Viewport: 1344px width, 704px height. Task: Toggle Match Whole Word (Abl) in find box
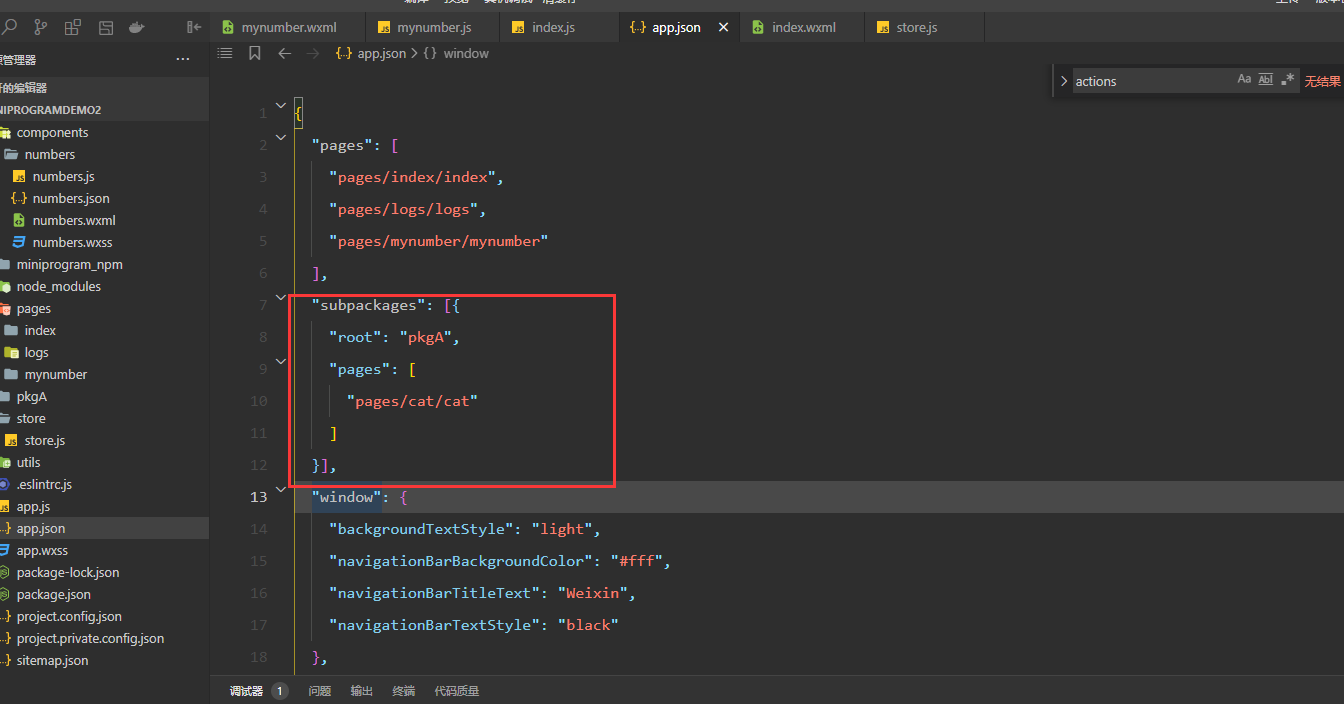click(1266, 80)
